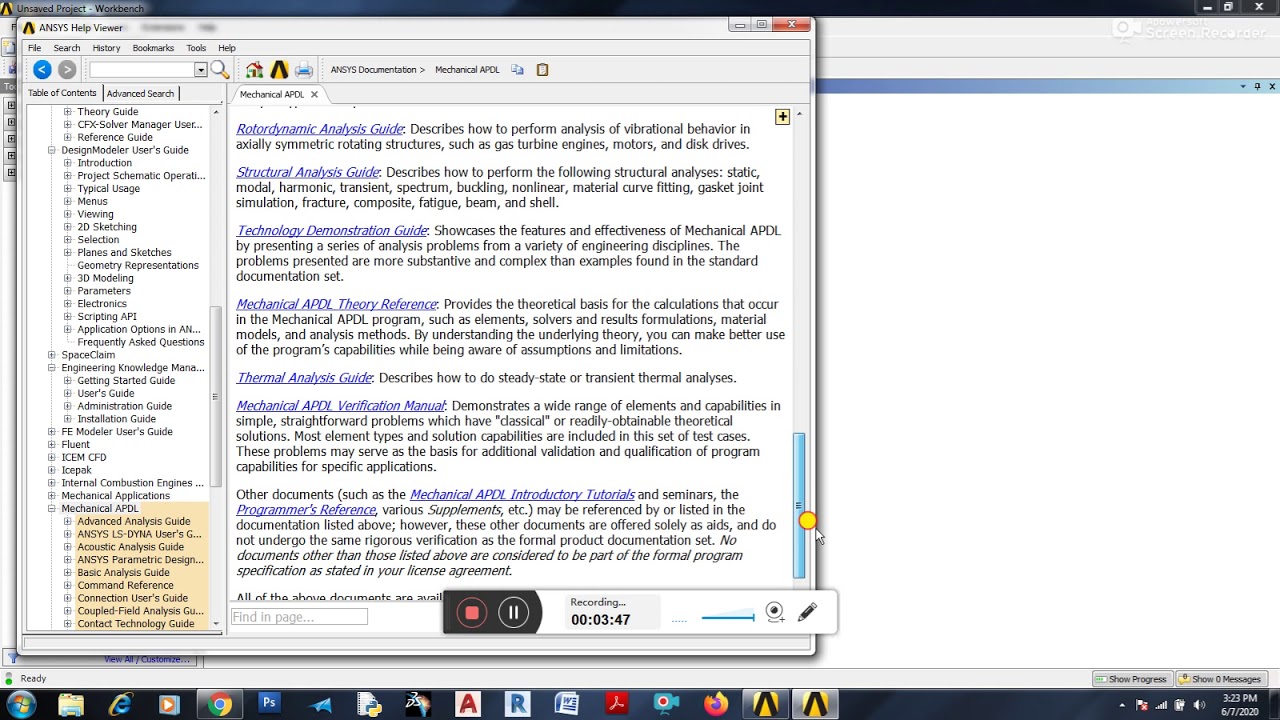Click the grey forward navigation arrow
The height and width of the screenshot is (720, 1280).
click(x=67, y=69)
